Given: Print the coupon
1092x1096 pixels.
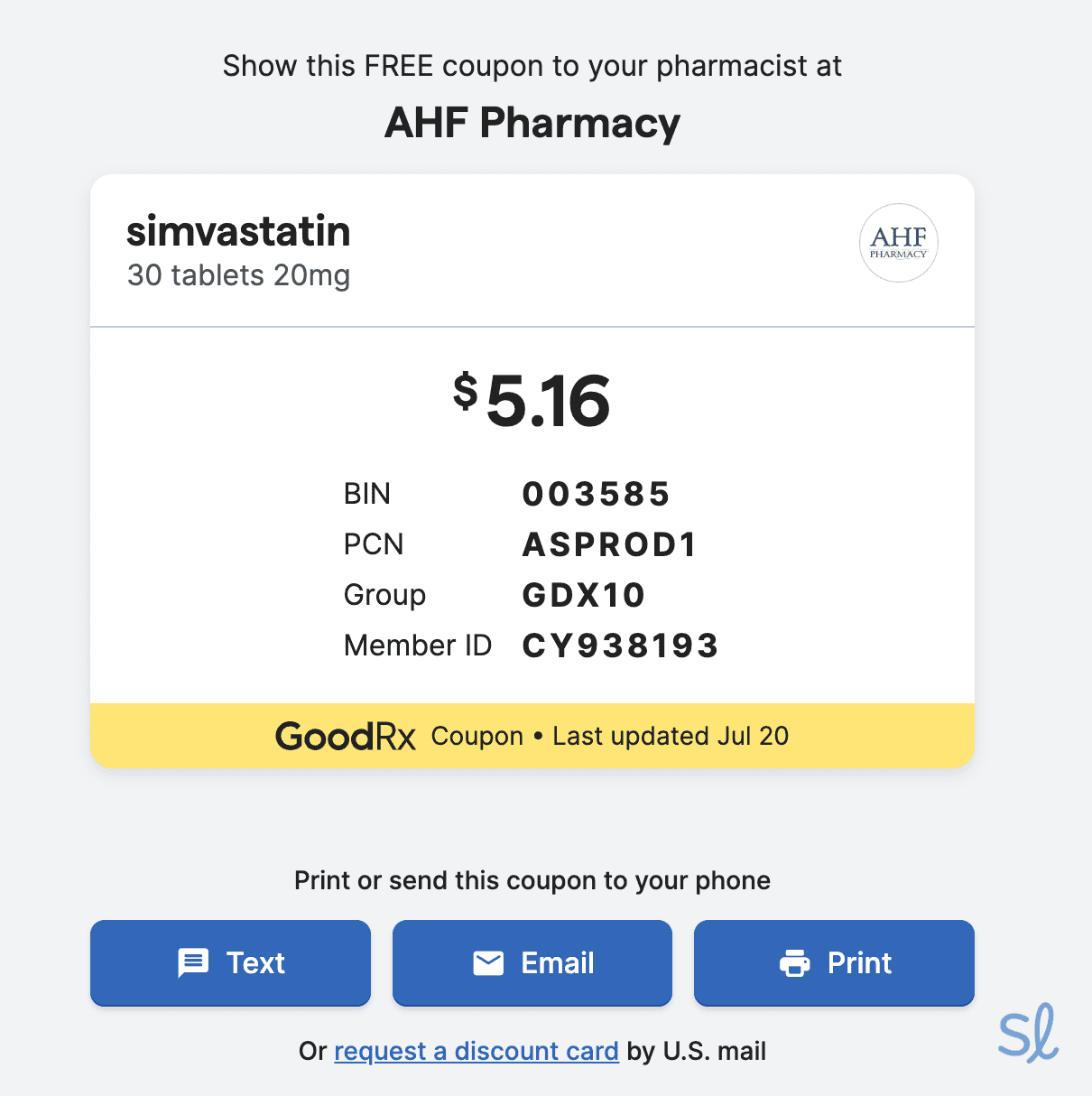Looking at the screenshot, I should [x=834, y=962].
